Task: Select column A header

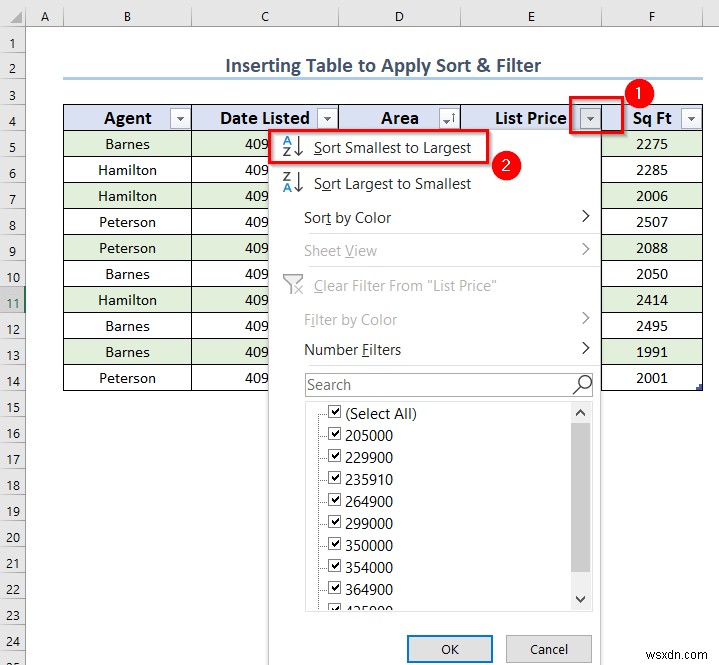Action: click(x=45, y=17)
